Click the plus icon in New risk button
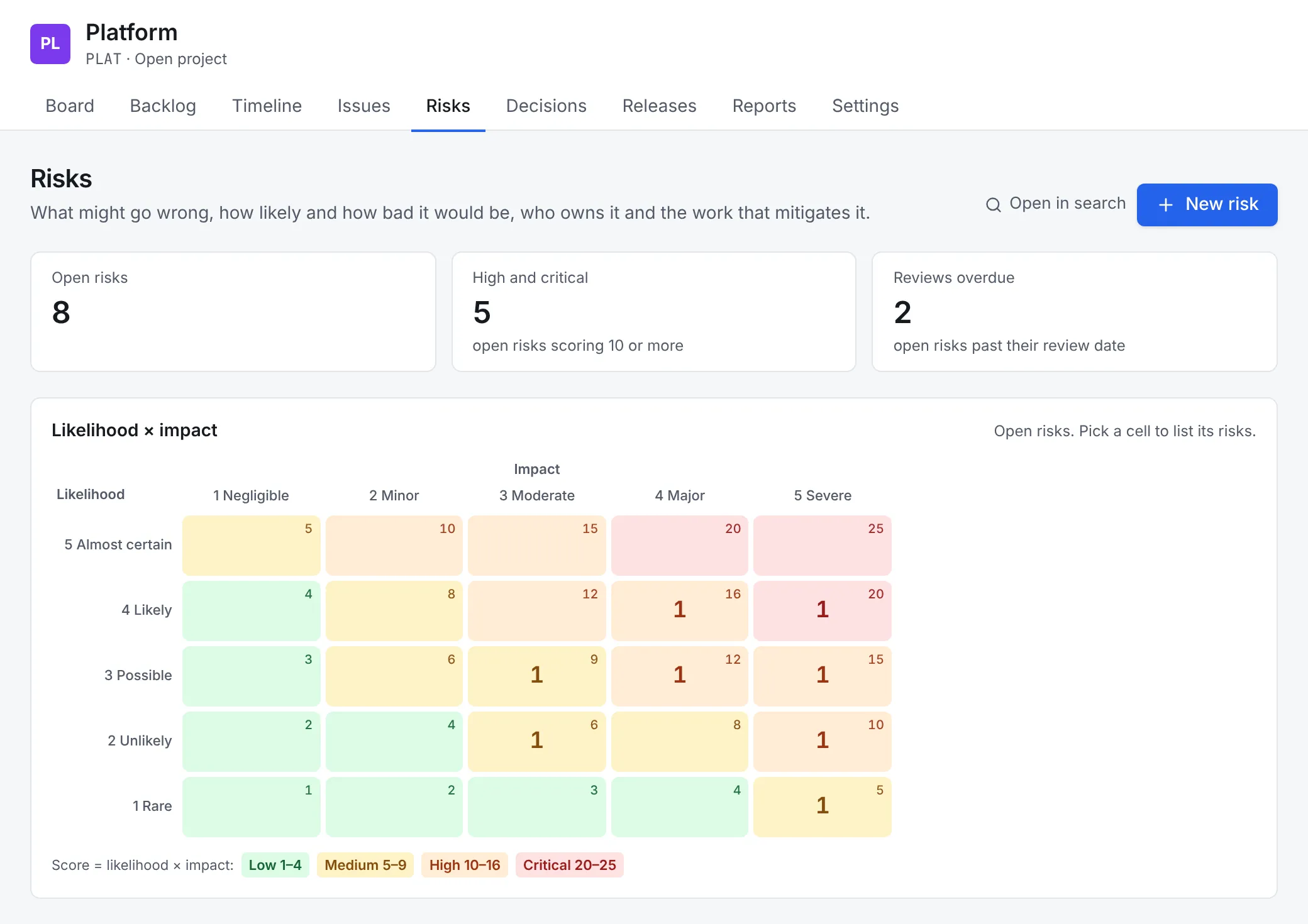 [1165, 205]
